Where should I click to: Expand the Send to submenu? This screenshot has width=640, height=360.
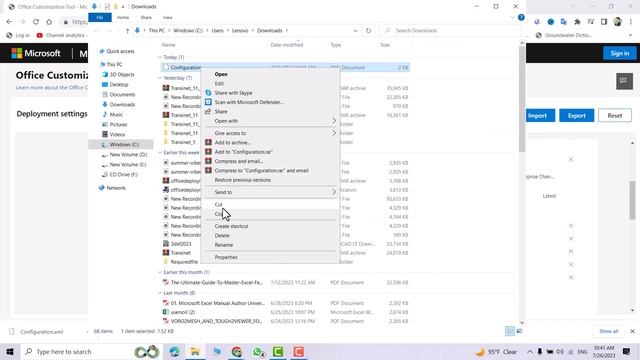pyautogui.click(x=270, y=192)
